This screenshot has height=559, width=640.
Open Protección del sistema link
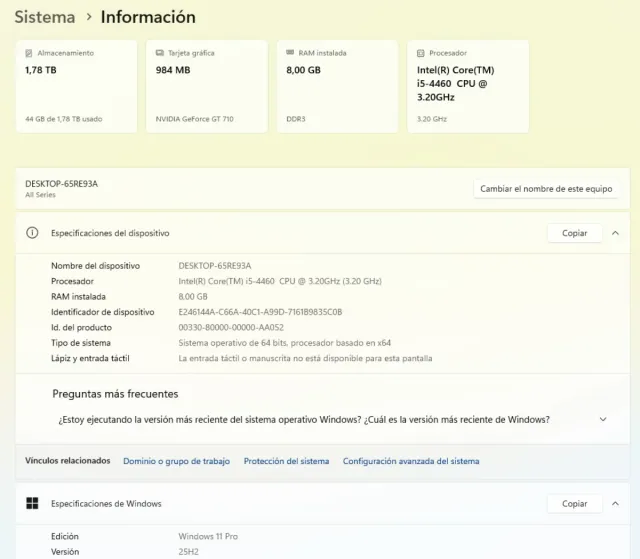286,461
